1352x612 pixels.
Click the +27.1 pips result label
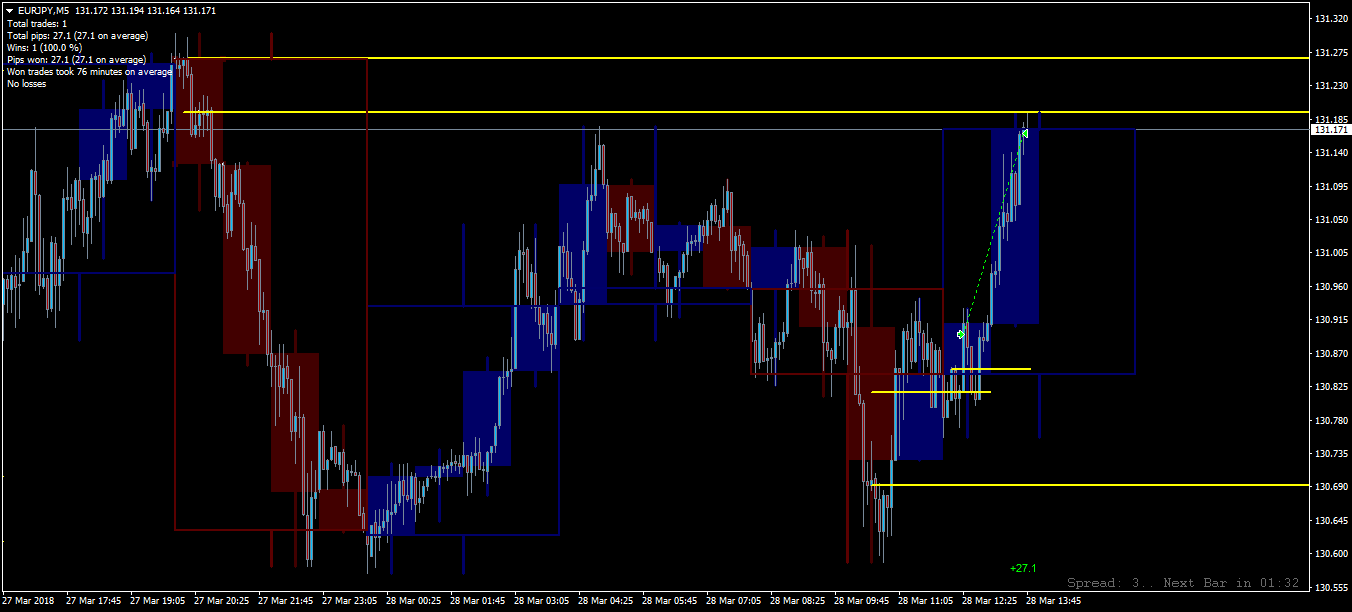click(x=1023, y=568)
